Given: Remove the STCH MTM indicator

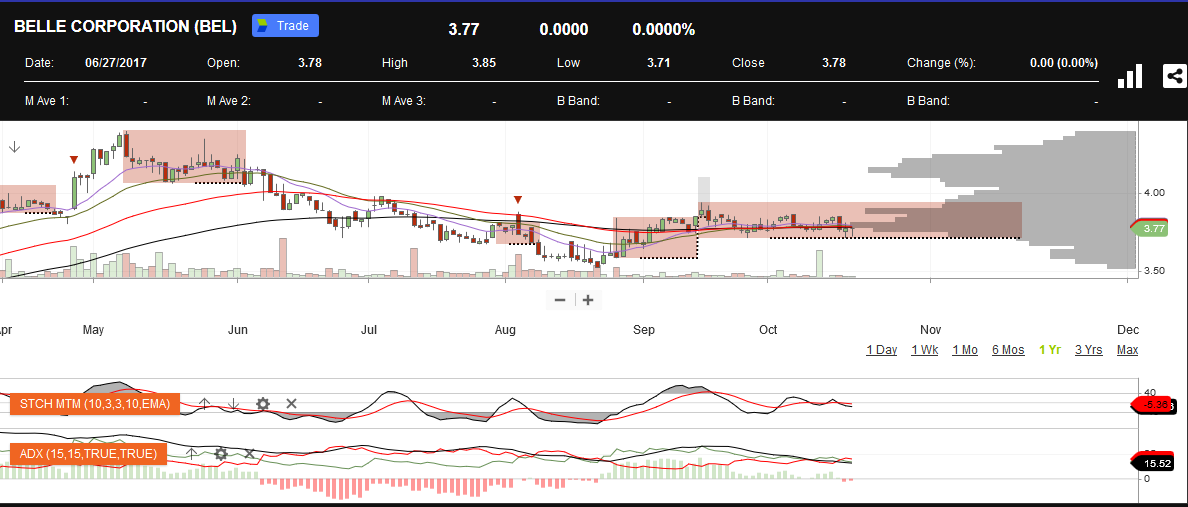Looking at the screenshot, I should (x=291, y=403).
